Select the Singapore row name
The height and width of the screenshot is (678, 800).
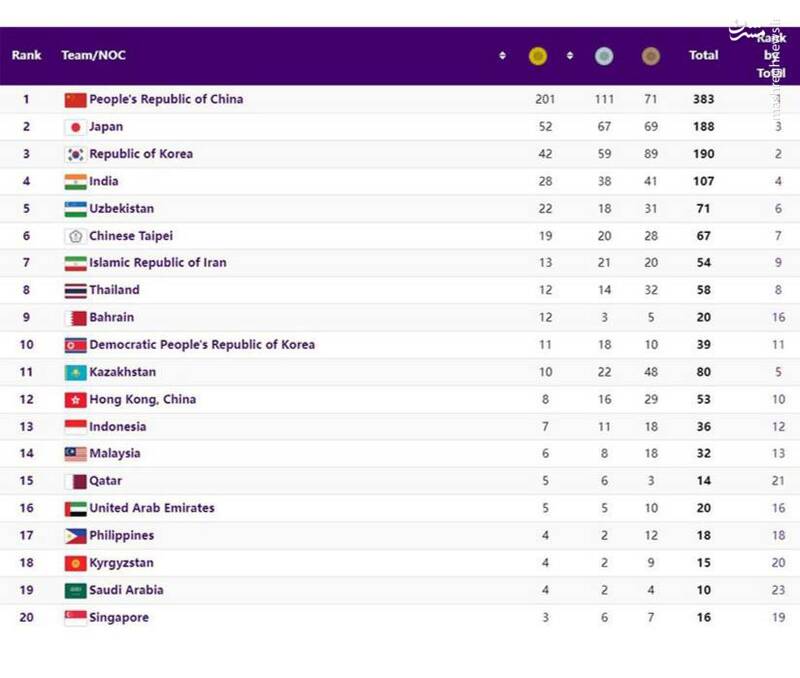tap(119, 618)
